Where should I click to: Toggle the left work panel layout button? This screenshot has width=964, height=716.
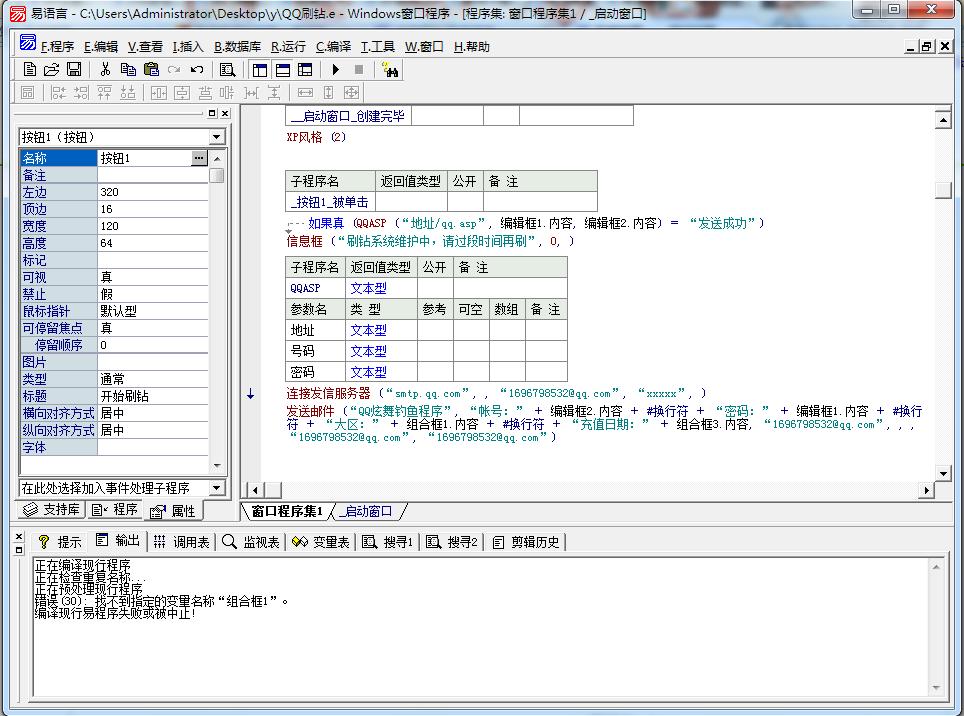tap(260, 70)
